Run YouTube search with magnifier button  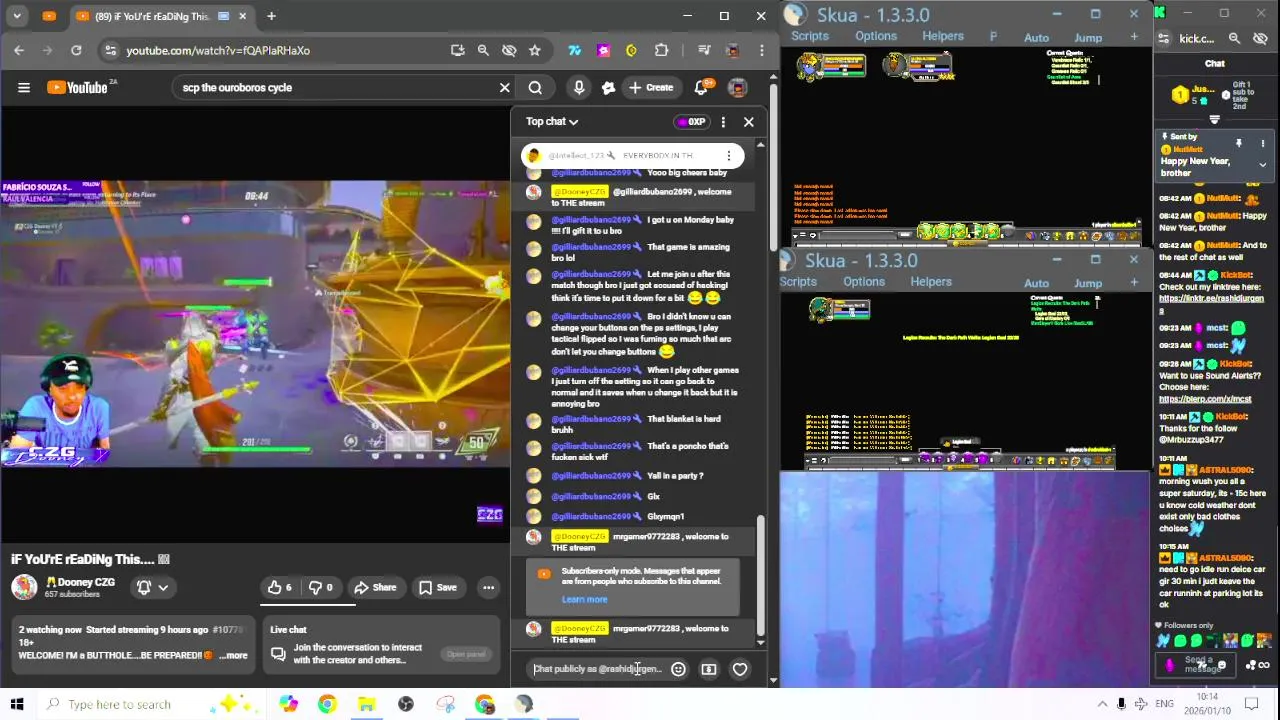pyautogui.click(x=535, y=88)
